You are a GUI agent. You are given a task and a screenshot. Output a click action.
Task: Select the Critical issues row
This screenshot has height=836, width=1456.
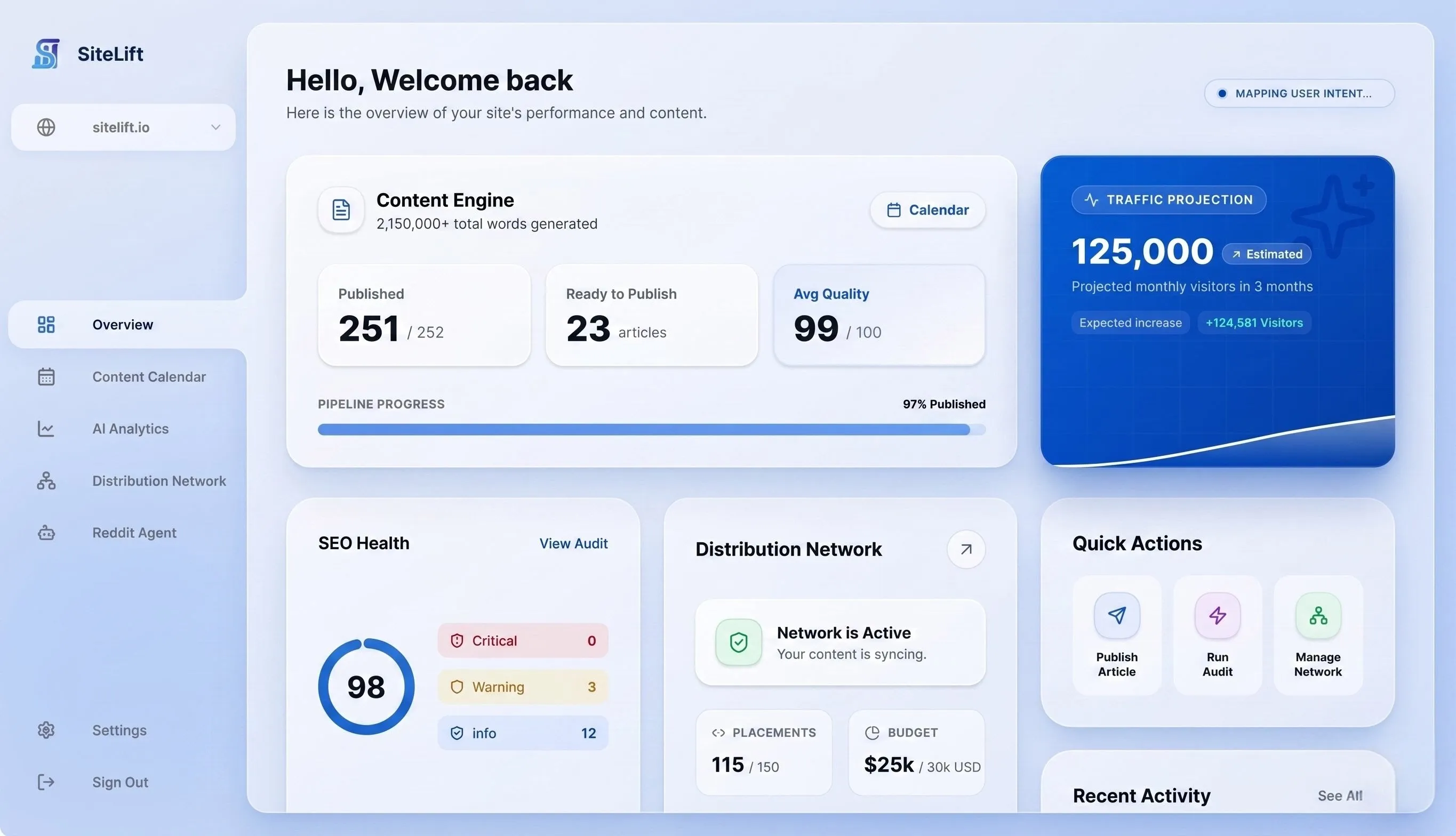(523, 640)
